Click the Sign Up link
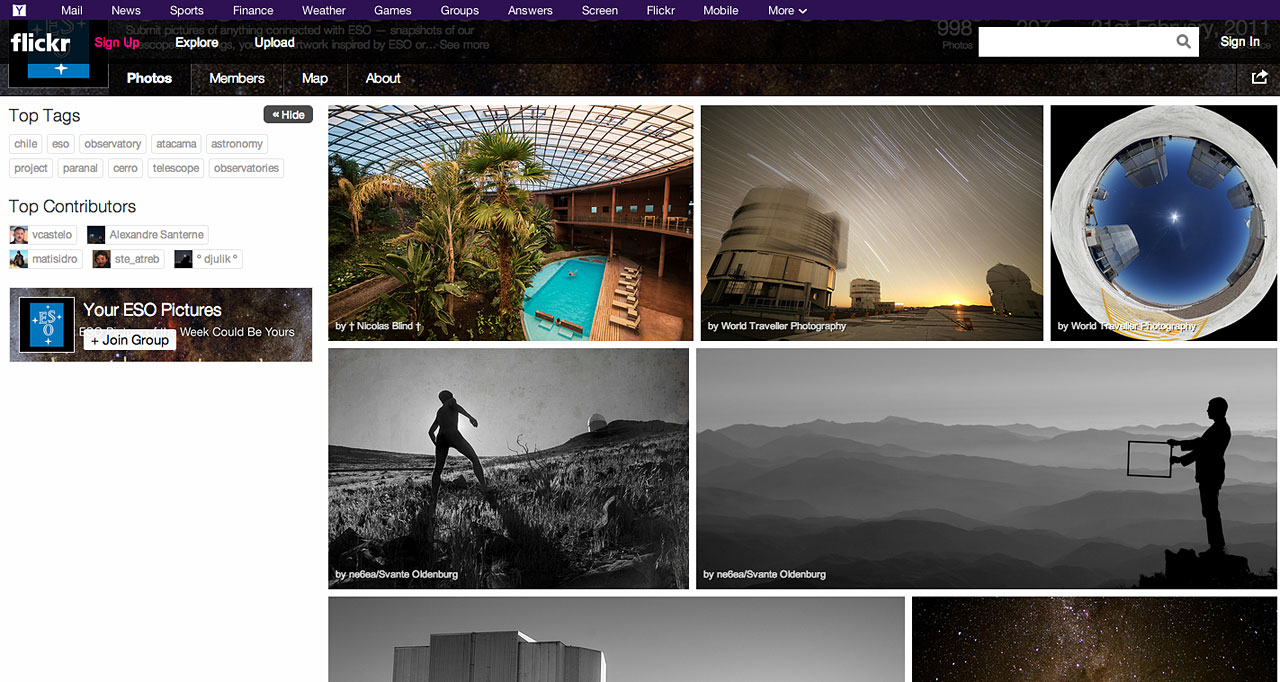 tap(117, 42)
